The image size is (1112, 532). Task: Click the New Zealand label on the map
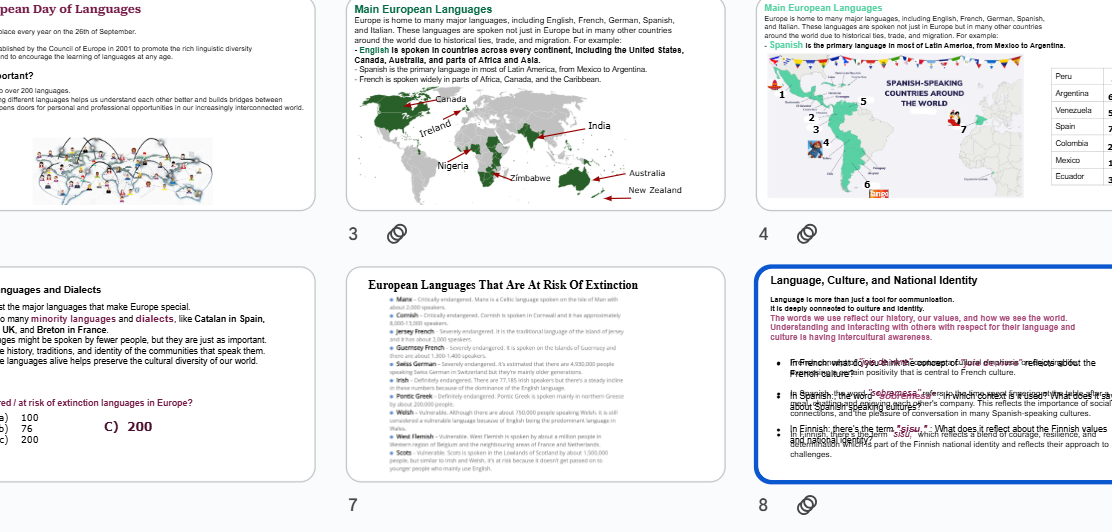click(654, 190)
